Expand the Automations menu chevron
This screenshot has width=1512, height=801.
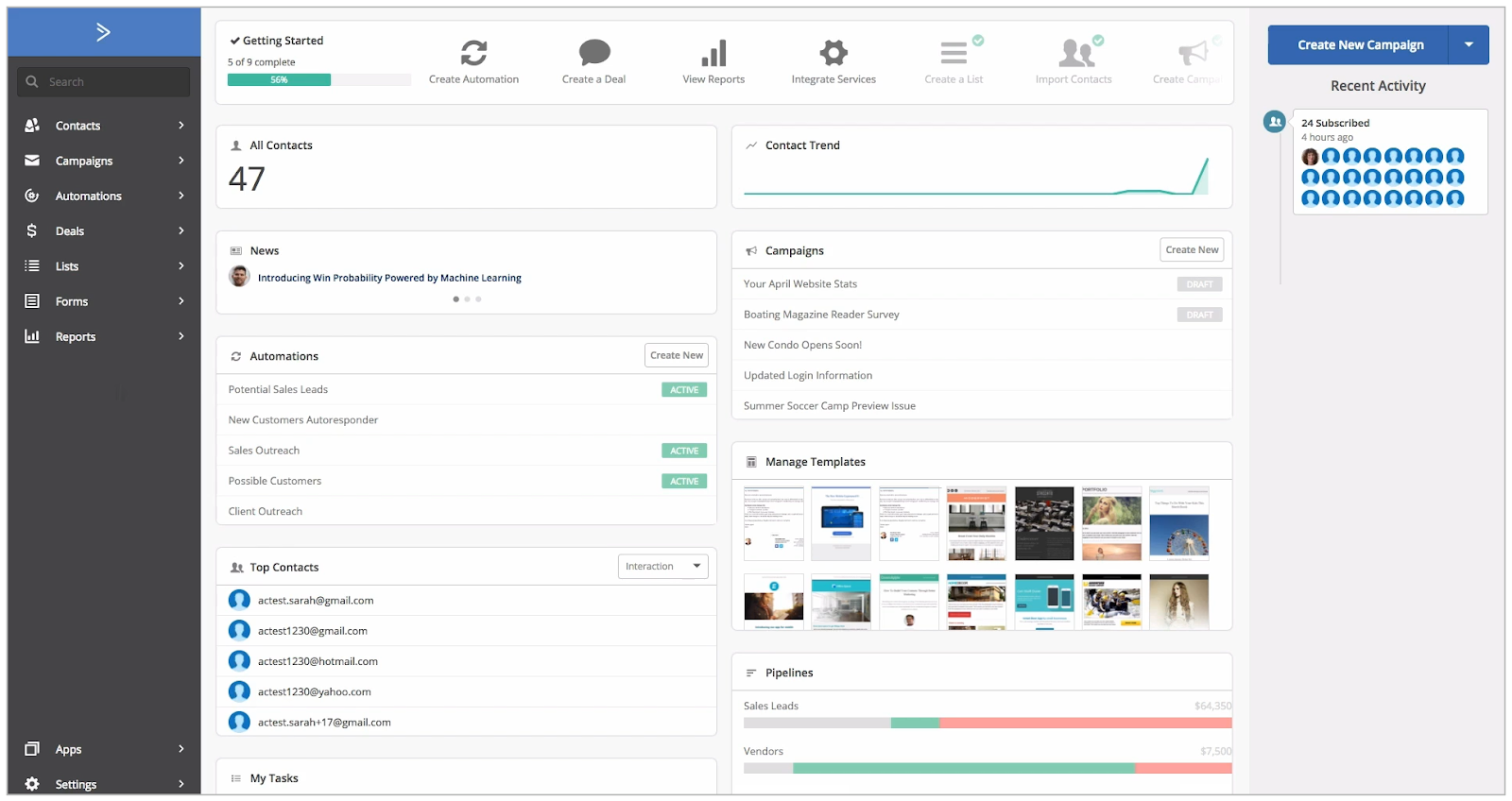(181, 196)
